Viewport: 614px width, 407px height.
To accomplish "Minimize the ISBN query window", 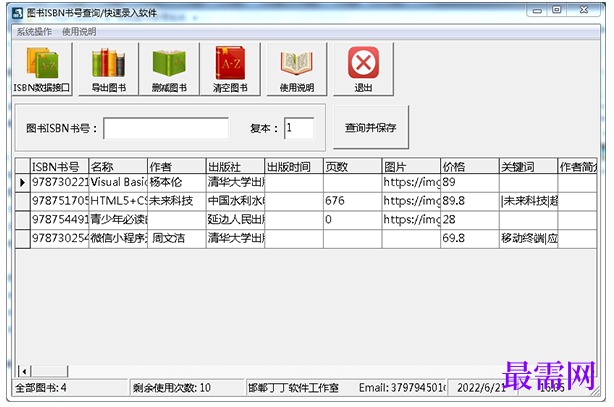I will 537,11.
